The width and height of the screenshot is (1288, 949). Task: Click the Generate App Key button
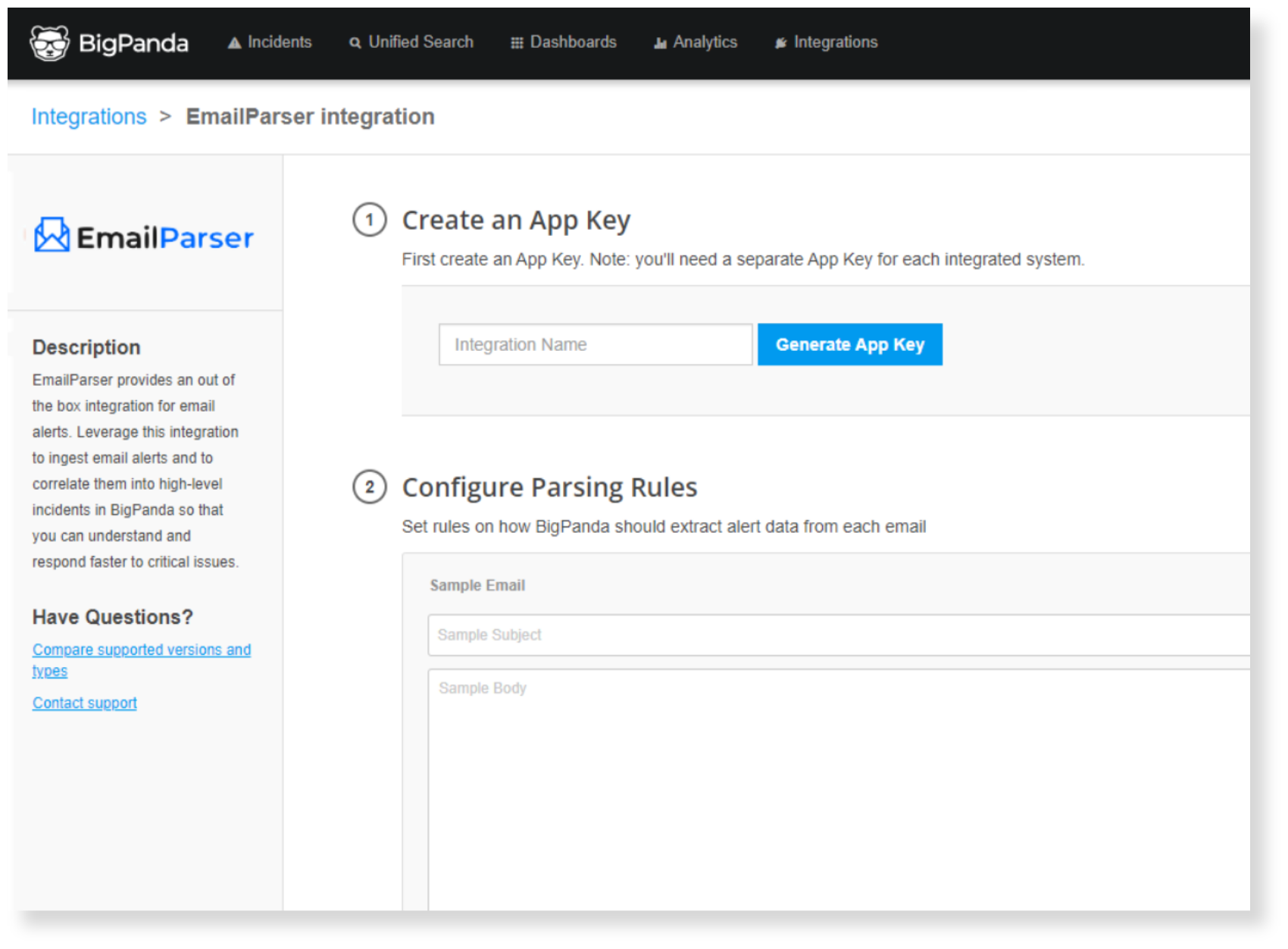coord(850,345)
